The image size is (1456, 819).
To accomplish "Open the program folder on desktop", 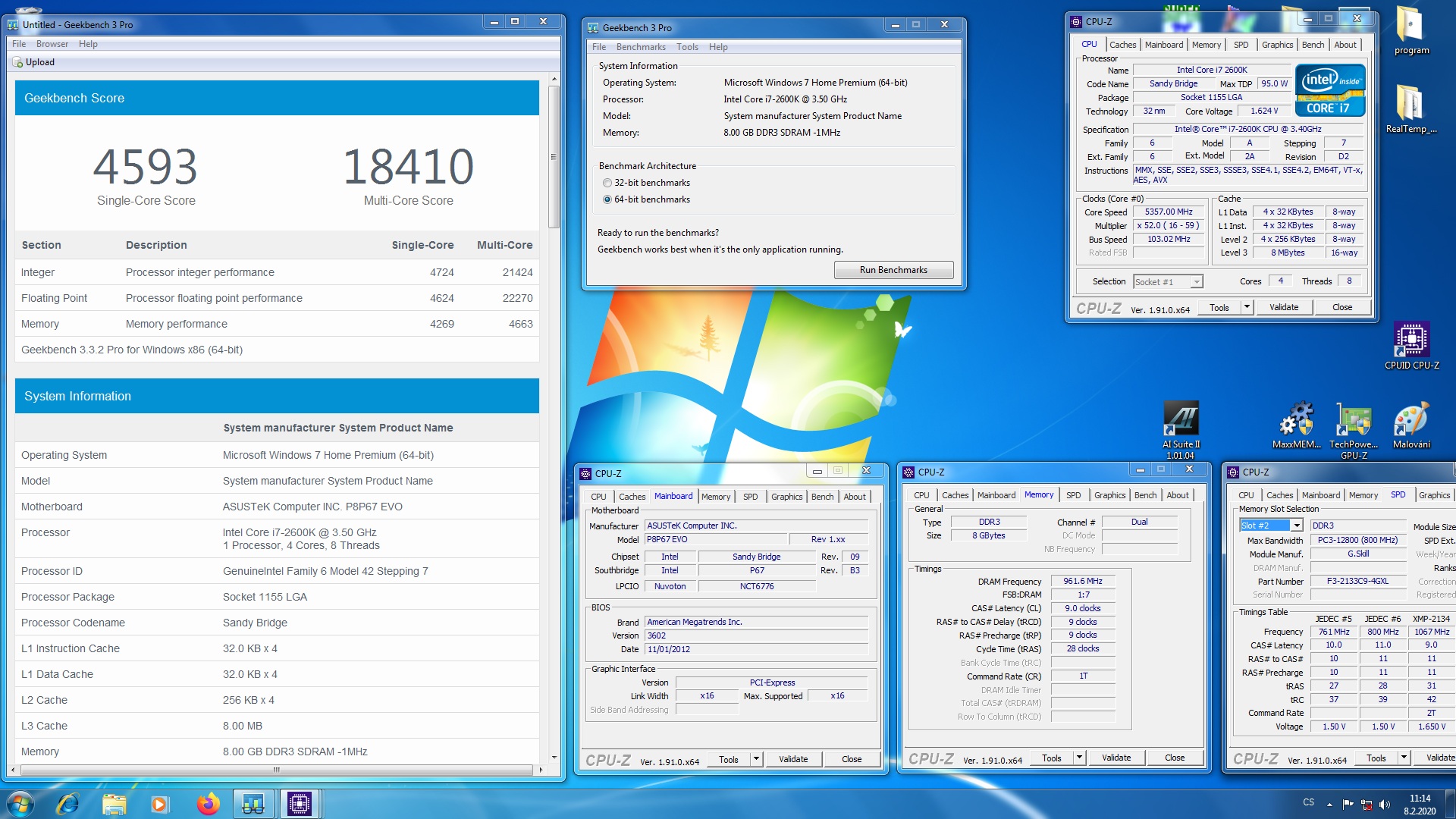I will 1410,32.
